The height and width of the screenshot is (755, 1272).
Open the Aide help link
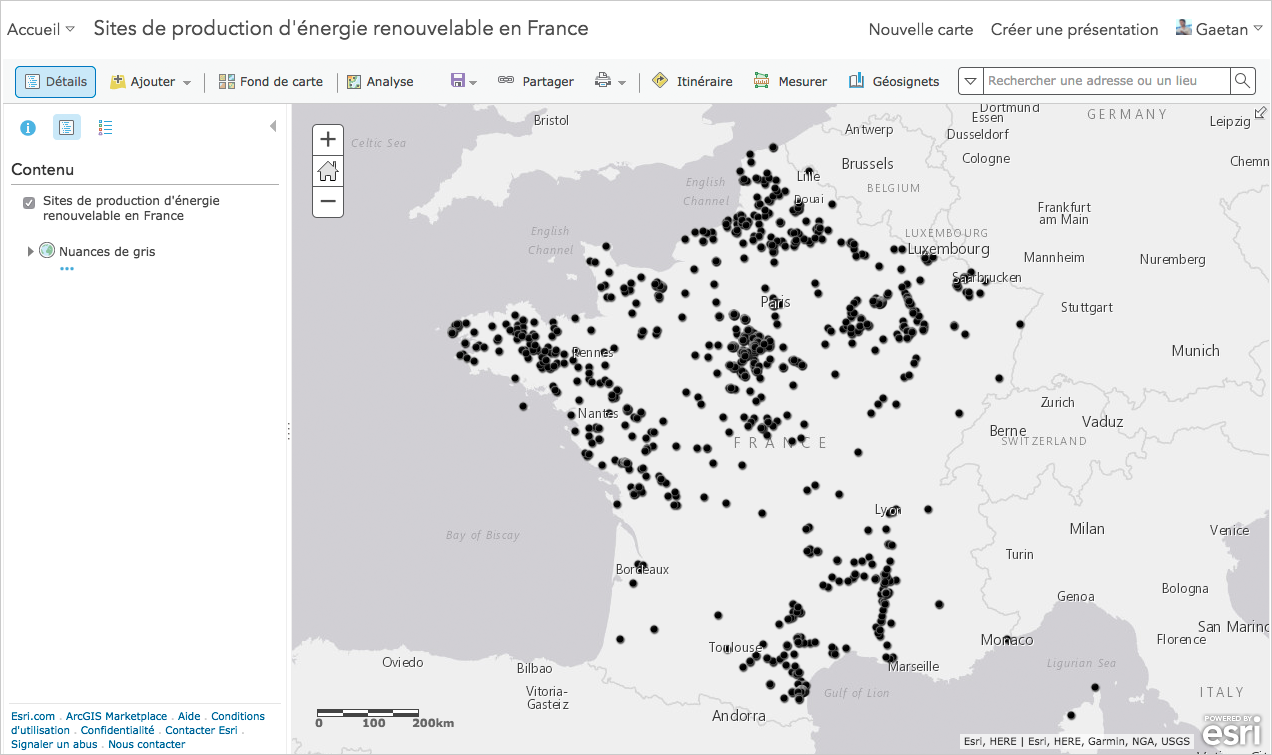189,716
